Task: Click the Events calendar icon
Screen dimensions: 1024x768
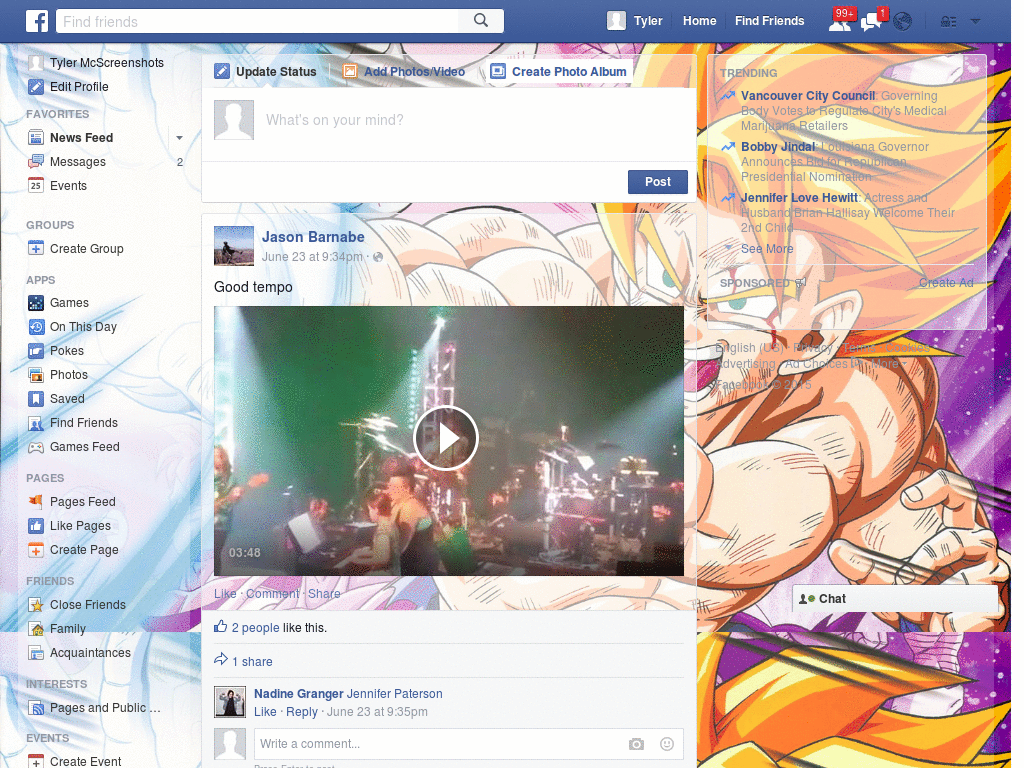Action: coord(36,185)
